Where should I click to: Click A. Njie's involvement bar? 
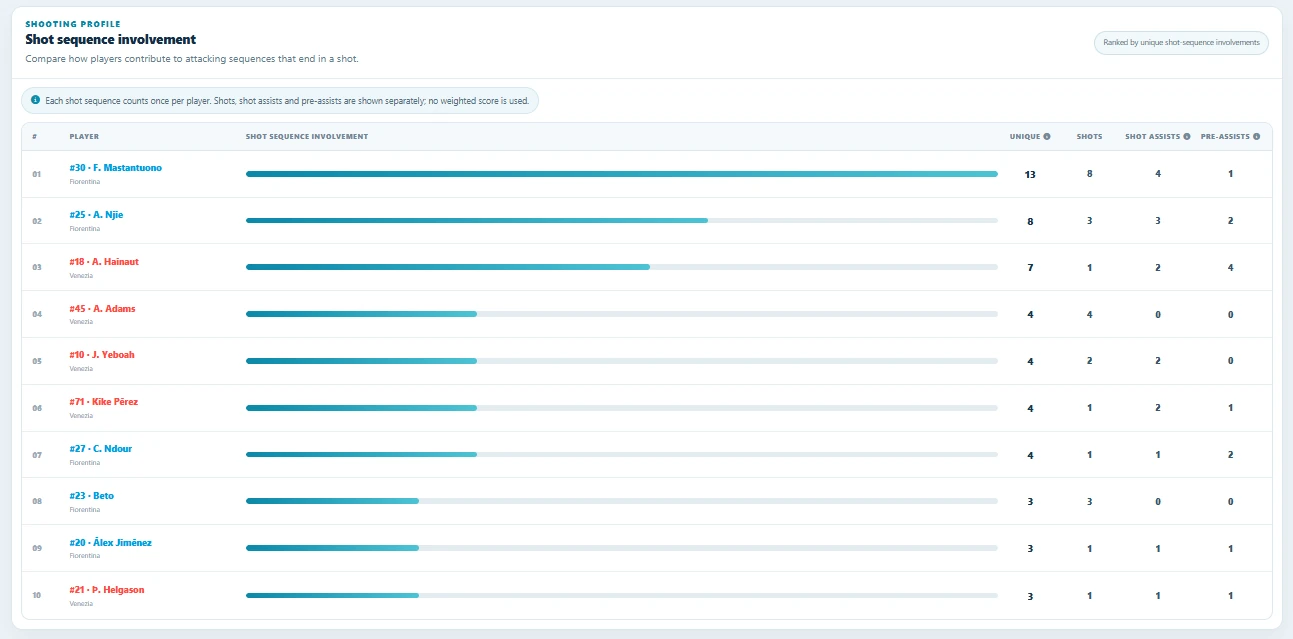coord(622,221)
